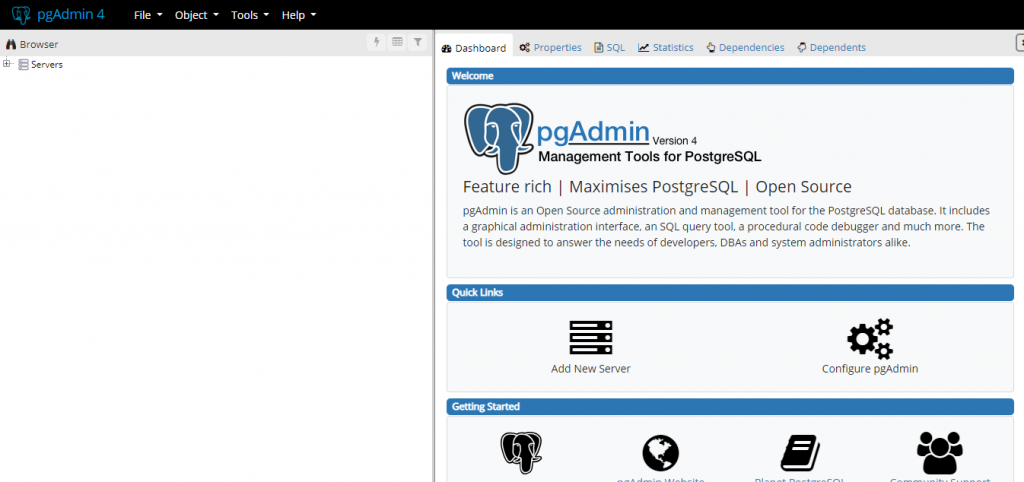Expand the Servers tree node
The image size is (1024, 482).
tap(7, 63)
